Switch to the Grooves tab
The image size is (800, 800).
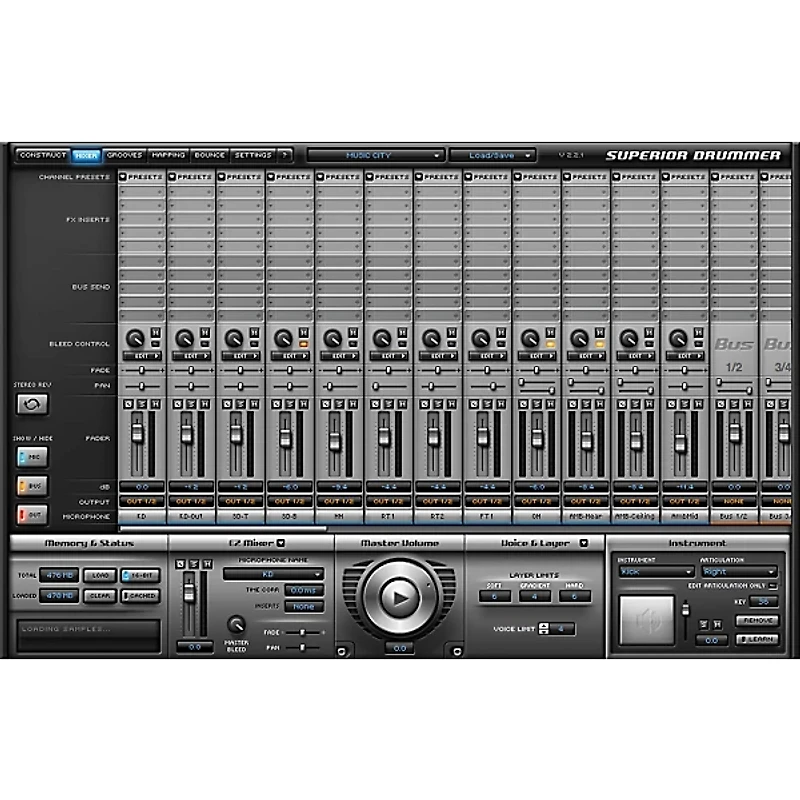(124, 155)
